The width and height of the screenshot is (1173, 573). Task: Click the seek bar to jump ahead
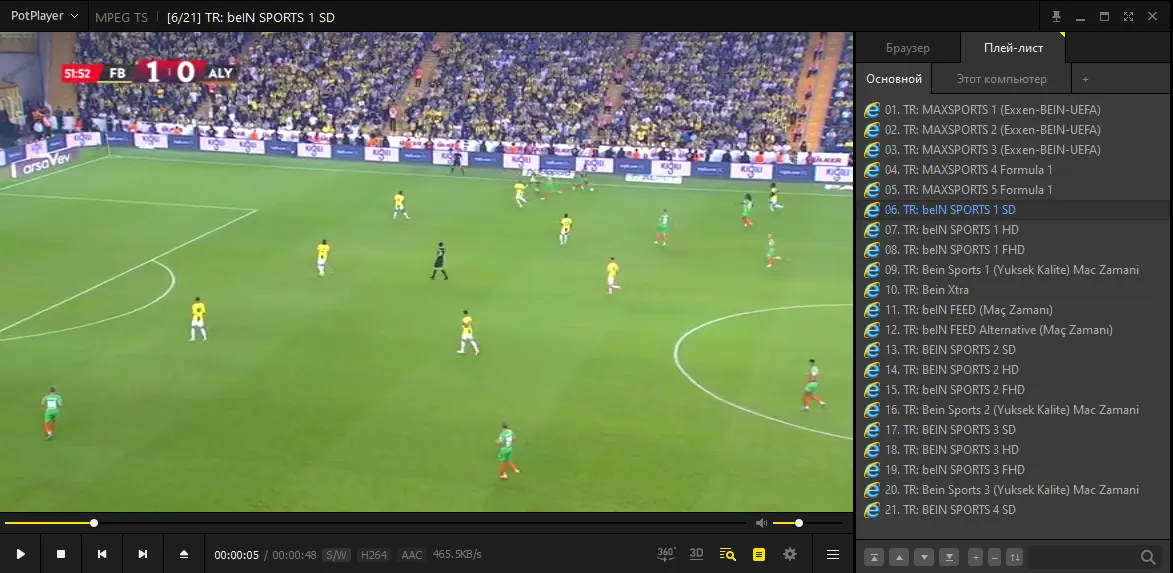(374, 523)
